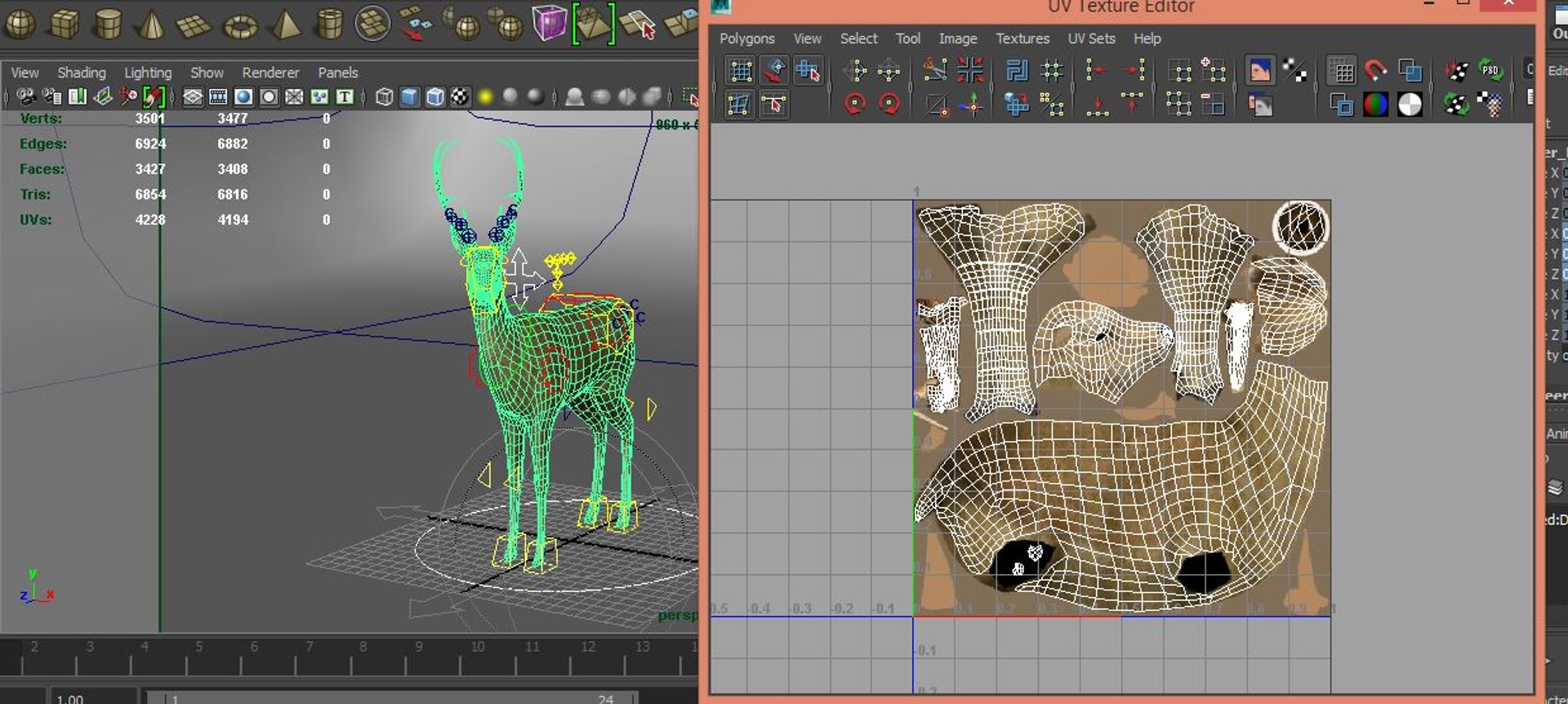The image size is (1568, 704).
Task: Toggle textured display in viewport
Action: click(461, 97)
